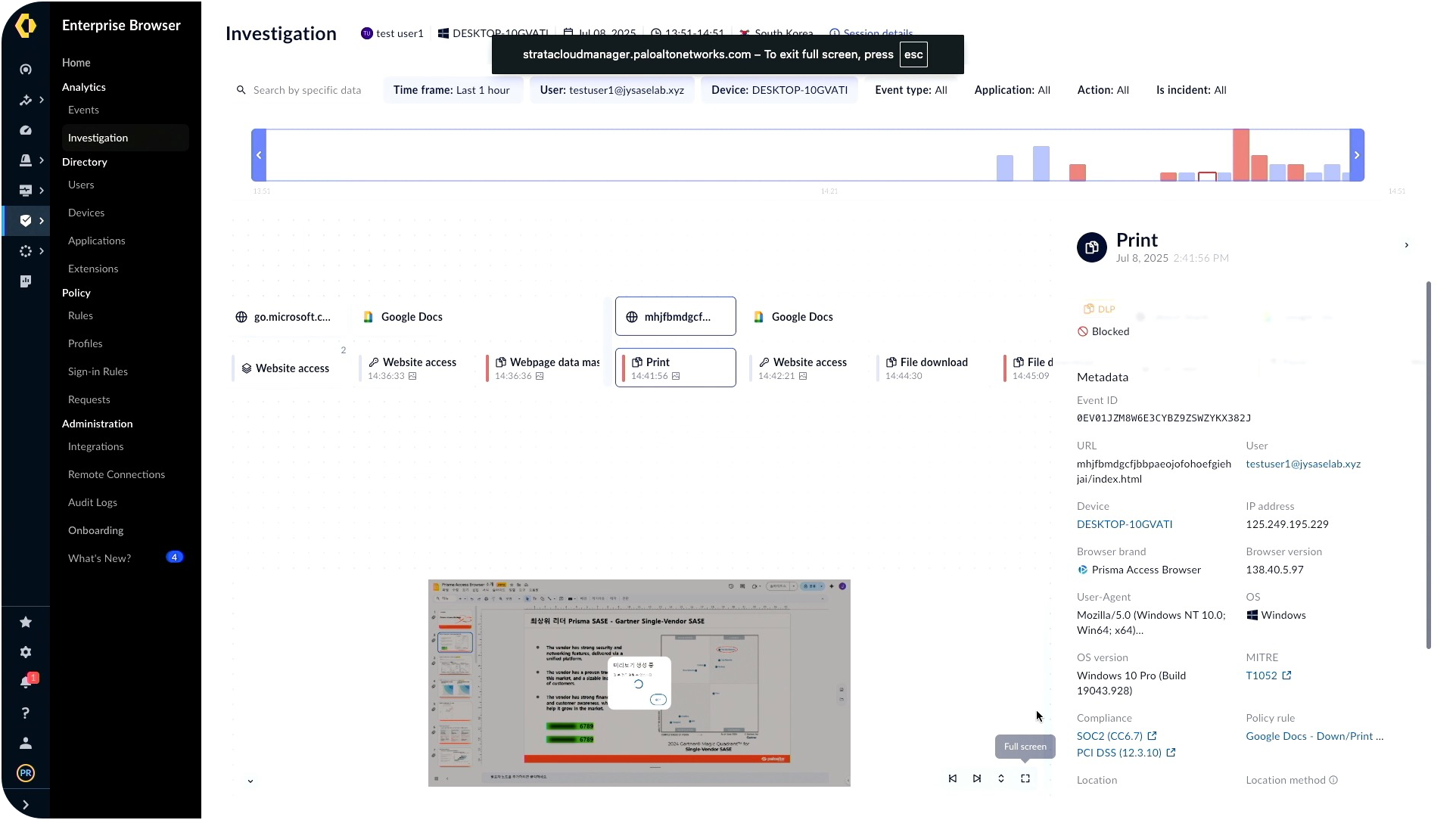Click the collapse vertical arrows icon
1456x820 pixels.
[1001, 778]
